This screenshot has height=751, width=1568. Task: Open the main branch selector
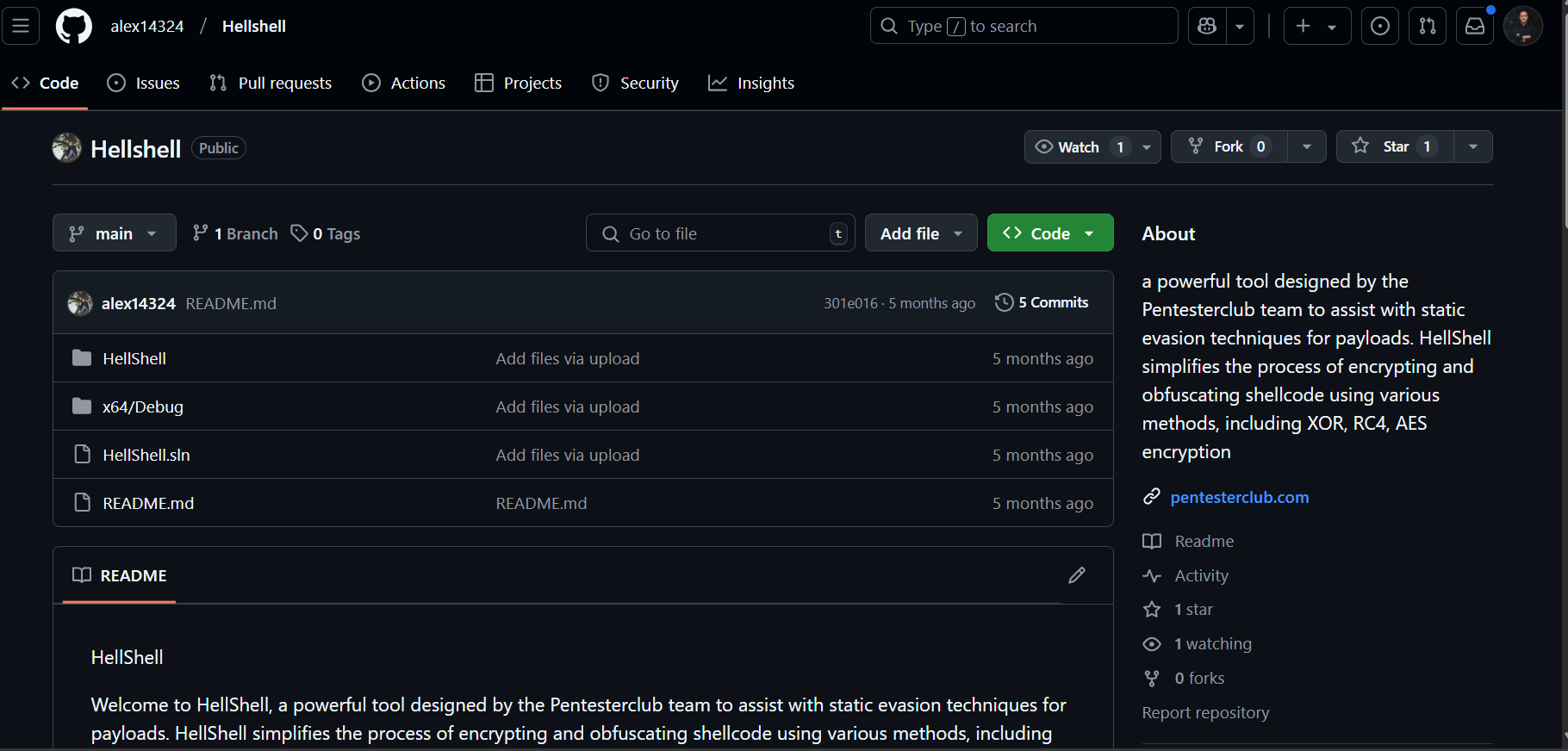click(115, 233)
